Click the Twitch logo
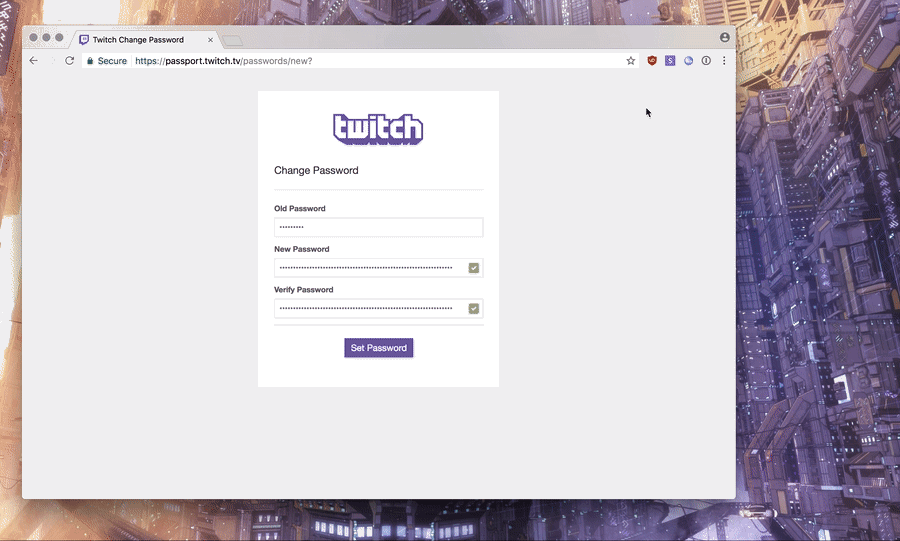 [x=378, y=129]
